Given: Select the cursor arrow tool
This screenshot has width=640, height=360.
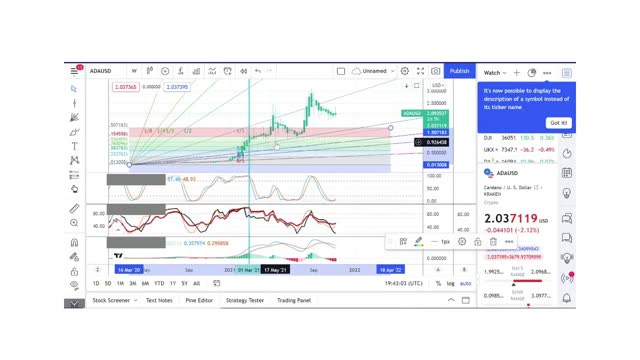Looking at the screenshot, I should (74, 89).
